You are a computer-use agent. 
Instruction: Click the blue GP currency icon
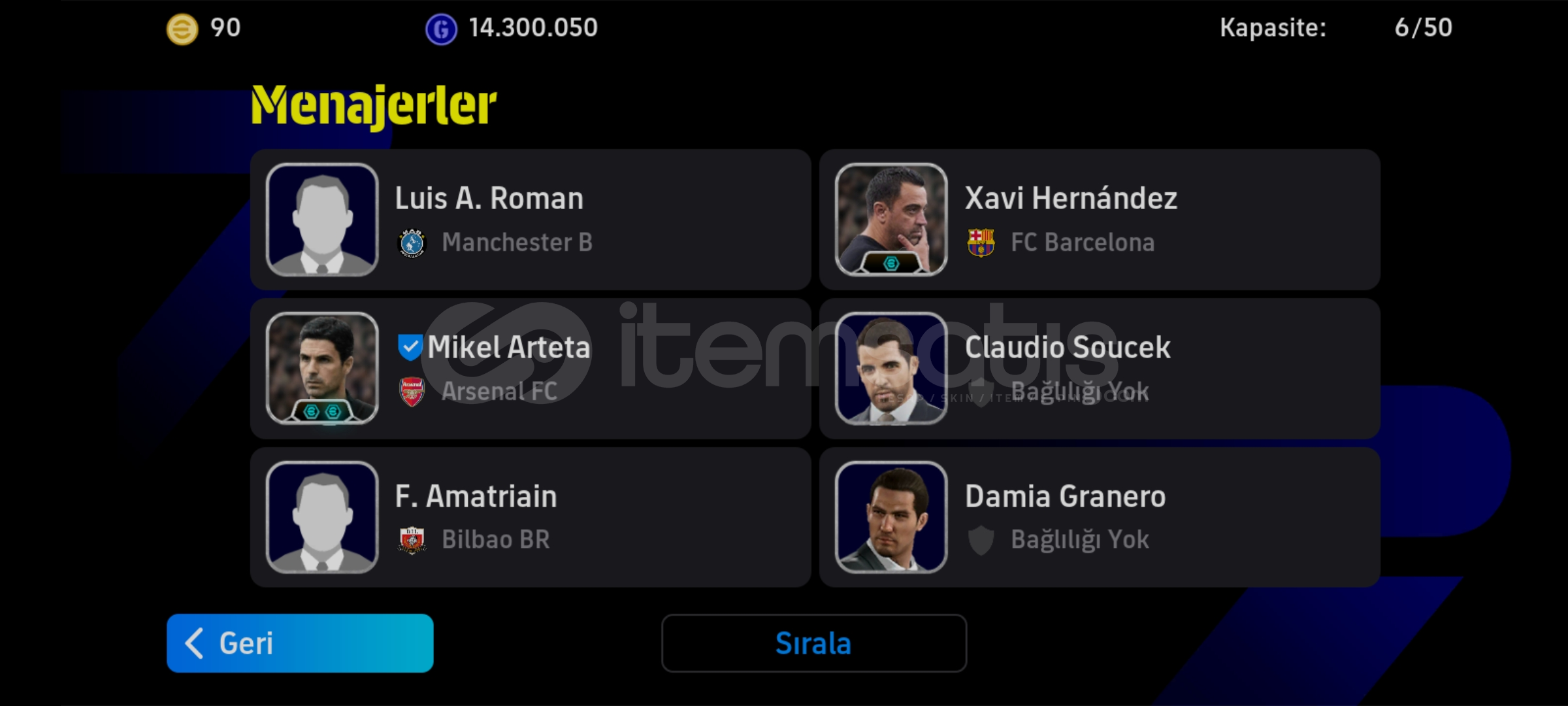pos(441,29)
